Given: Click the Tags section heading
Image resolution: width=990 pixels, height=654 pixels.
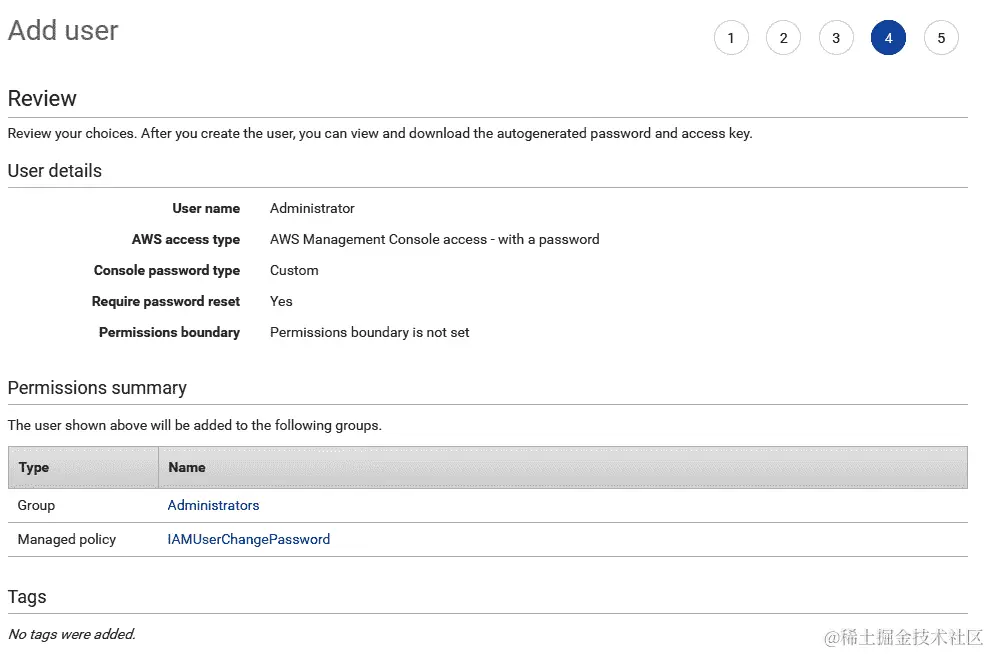Looking at the screenshot, I should click(x=27, y=597).
